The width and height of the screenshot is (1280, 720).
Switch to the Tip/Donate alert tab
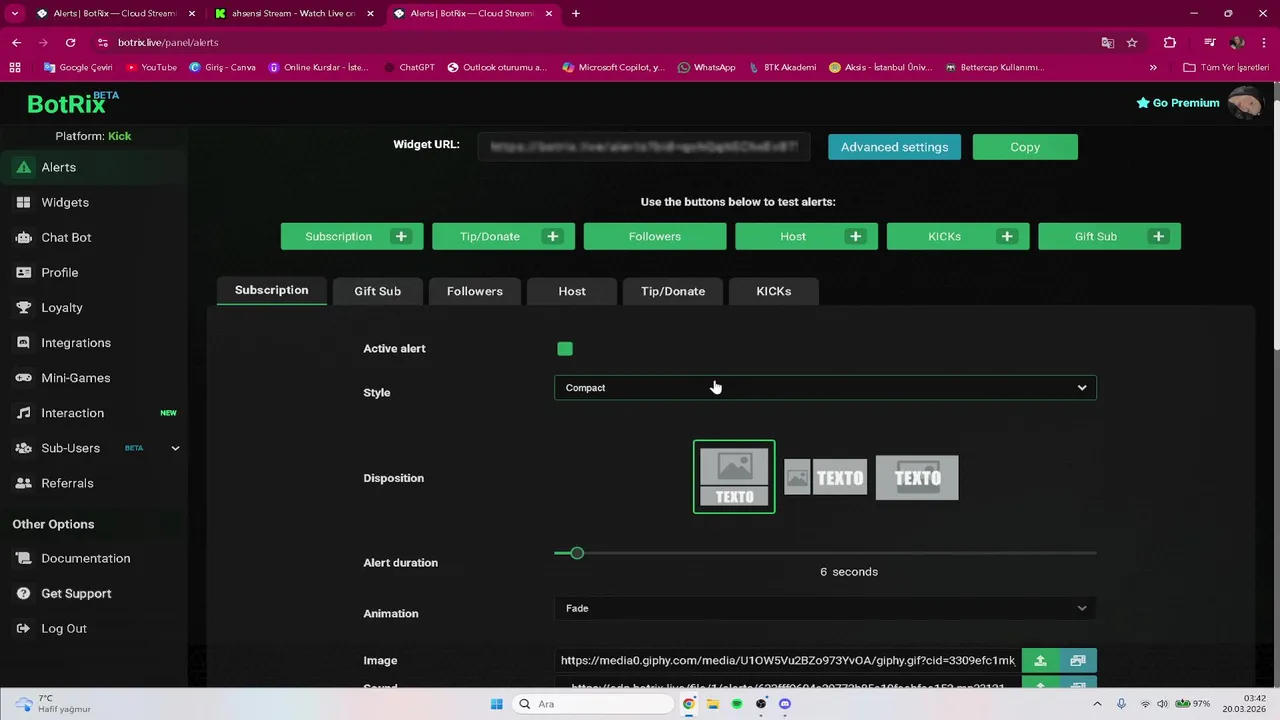click(673, 291)
